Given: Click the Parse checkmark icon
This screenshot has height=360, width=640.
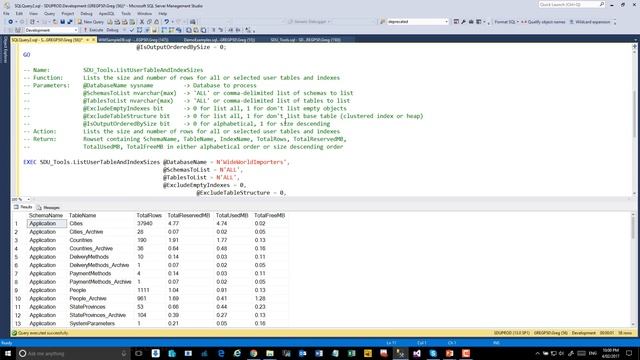Looking at the screenshot, I should (131, 30).
